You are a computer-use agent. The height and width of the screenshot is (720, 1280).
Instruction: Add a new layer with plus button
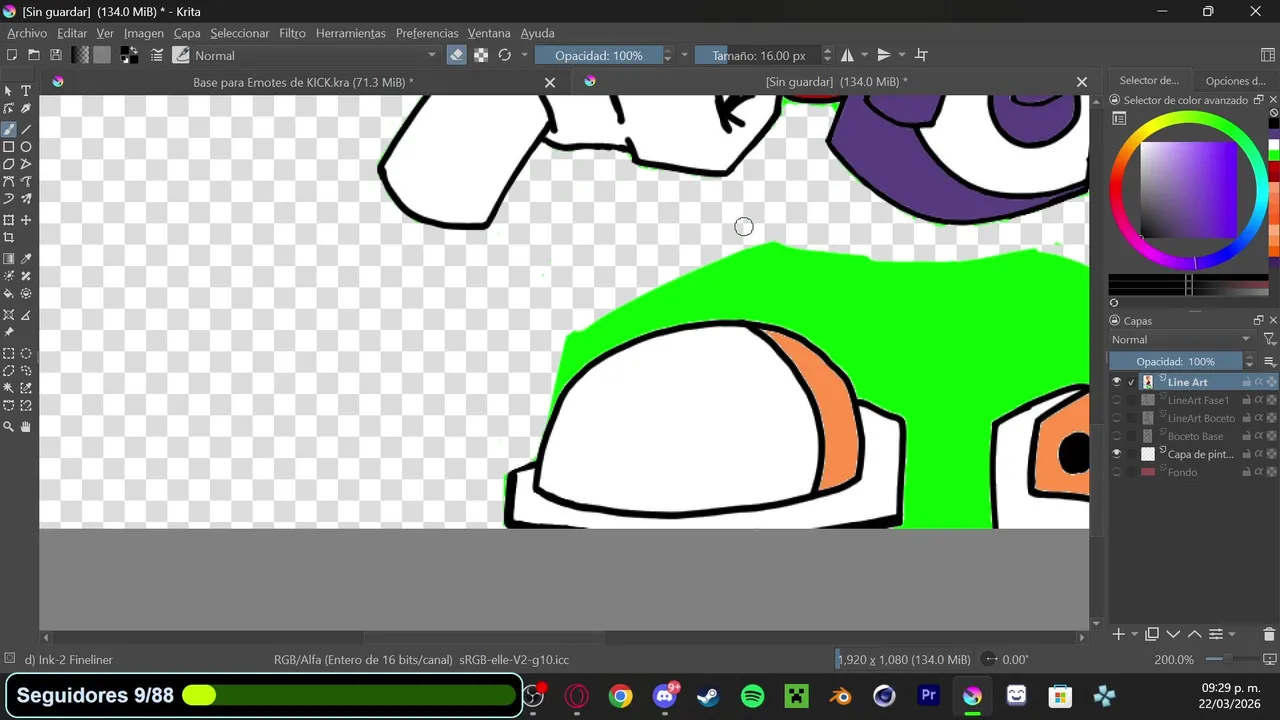(1119, 634)
